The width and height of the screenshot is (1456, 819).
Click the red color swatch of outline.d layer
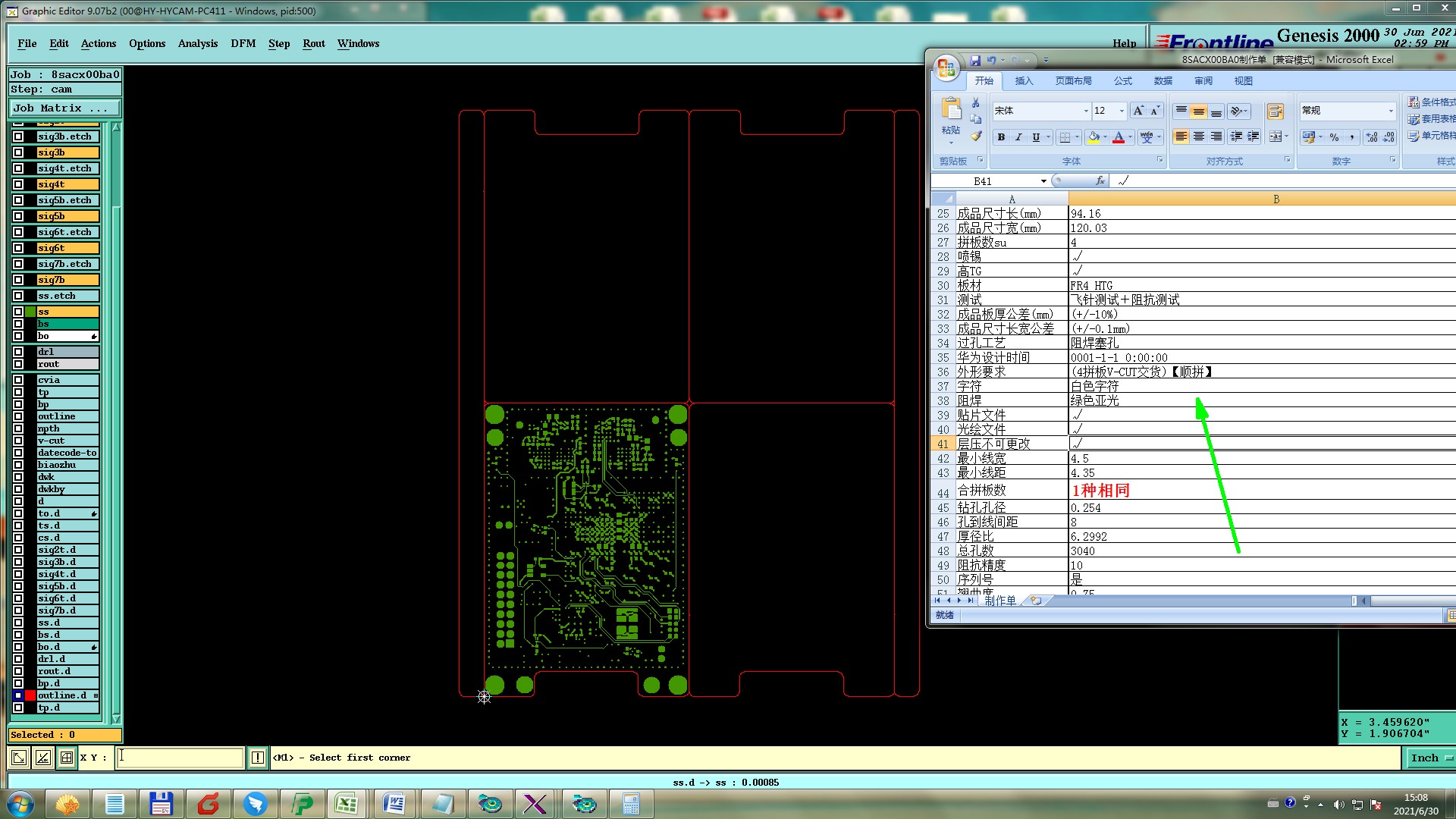click(x=30, y=695)
